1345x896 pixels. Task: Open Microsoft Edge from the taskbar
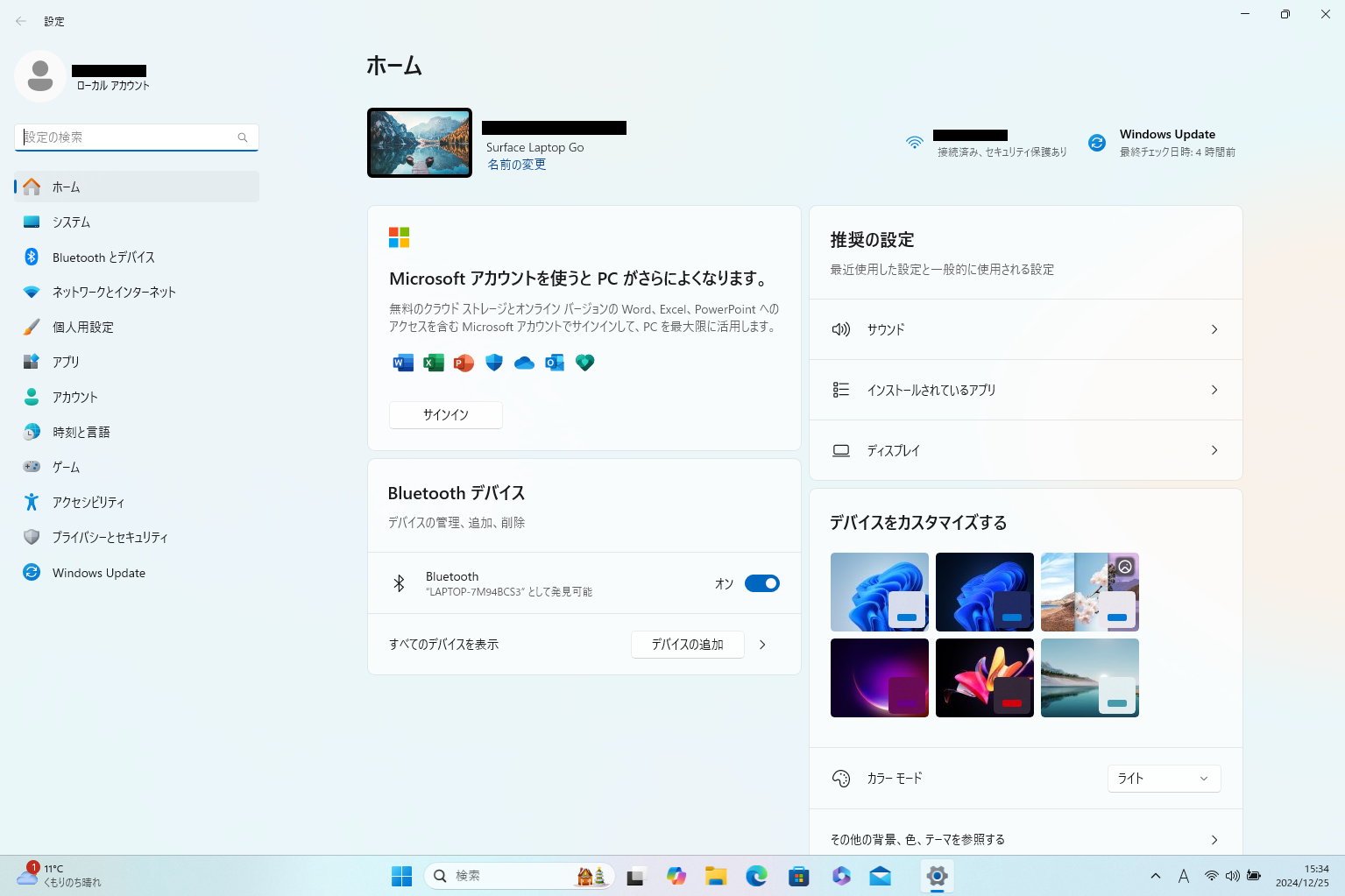(x=756, y=876)
